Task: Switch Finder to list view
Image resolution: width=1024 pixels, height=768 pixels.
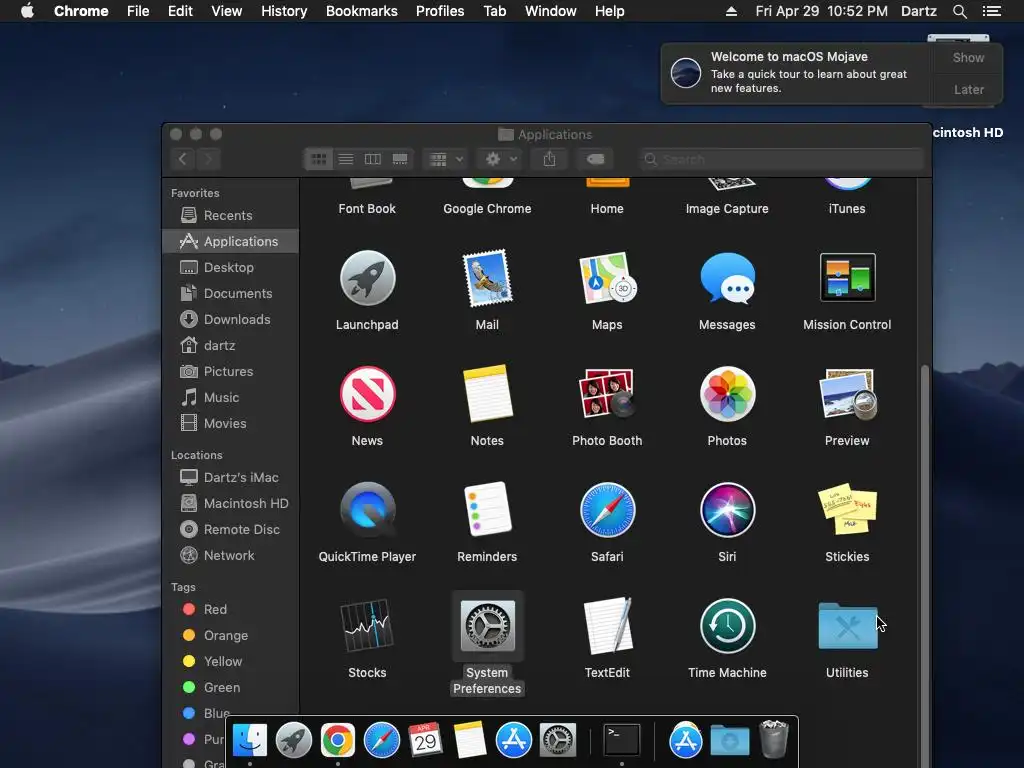Action: pyautogui.click(x=345, y=159)
